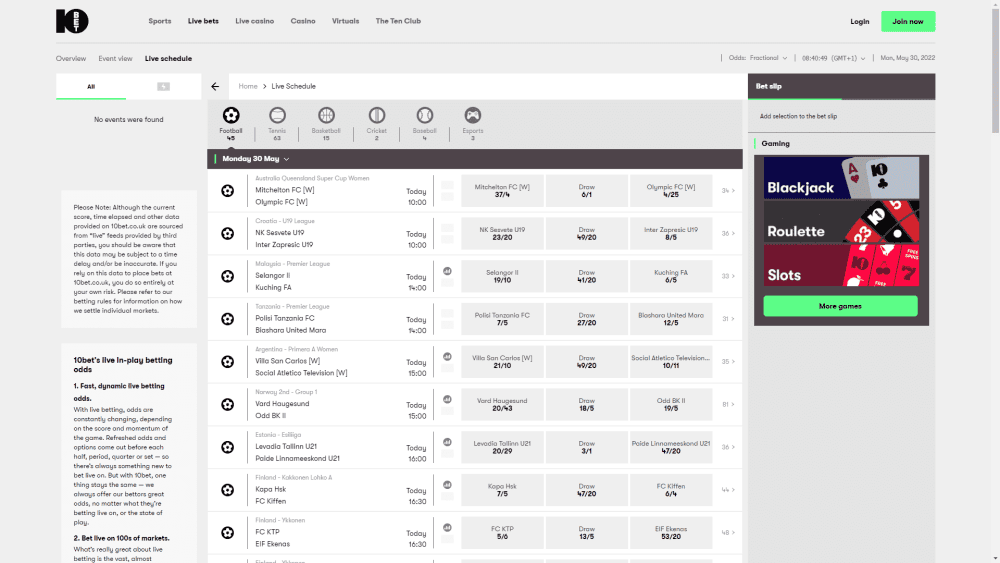
Task: Open the Live casino menu
Action: [254, 21]
